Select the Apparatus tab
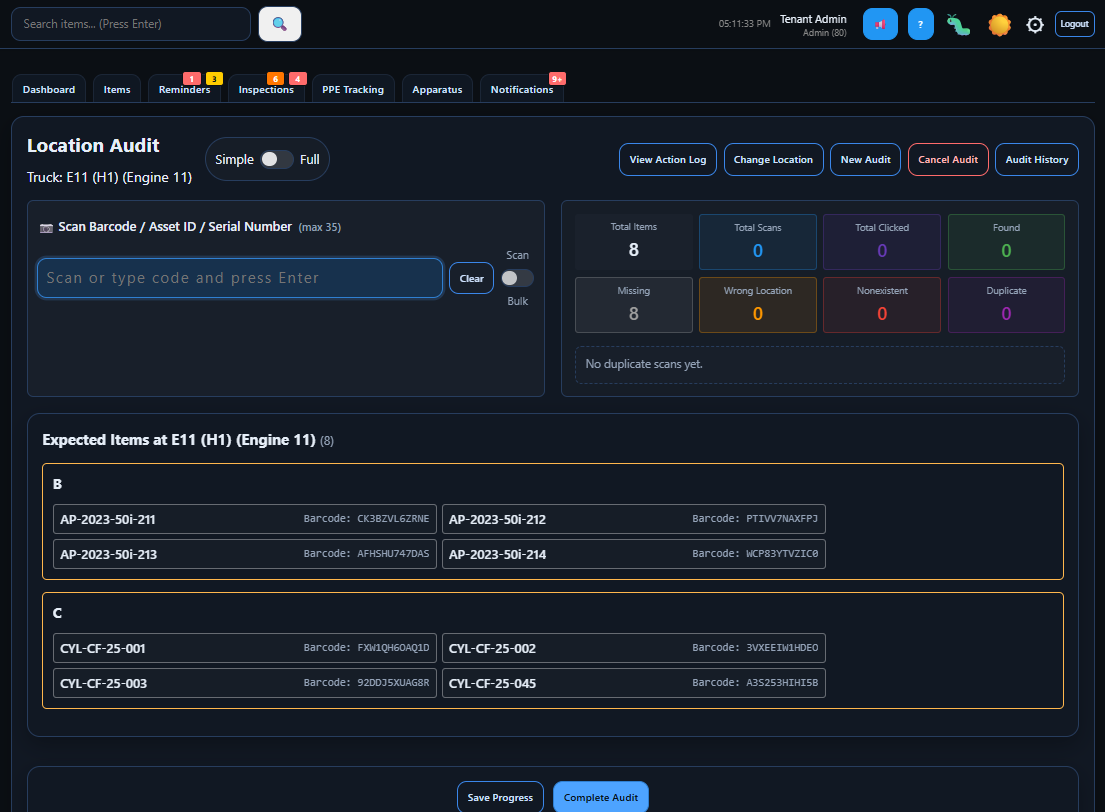Image resolution: width=1105 pixels, height=812 pixels. [437, 89]
